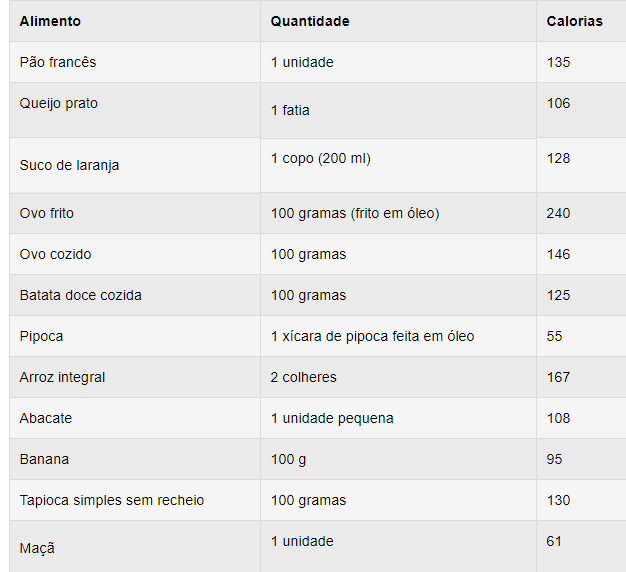
Task: Click the Abacate cell
Action: click(x=46, y=418)
